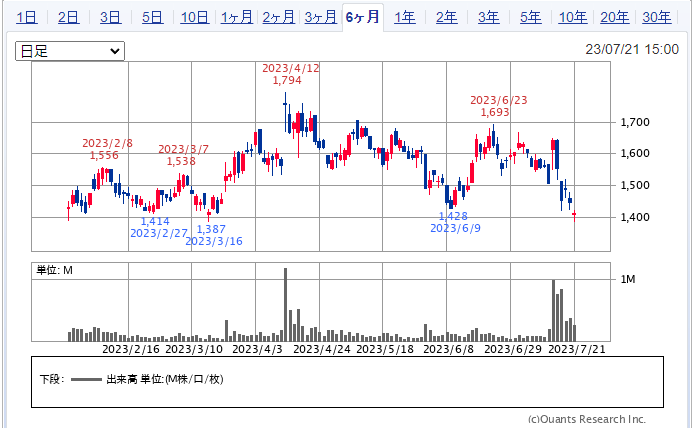Click the 下段: legend label
The width and height of the screenshot is (695, 428).
pyautogui.click(x=52, y=379)
